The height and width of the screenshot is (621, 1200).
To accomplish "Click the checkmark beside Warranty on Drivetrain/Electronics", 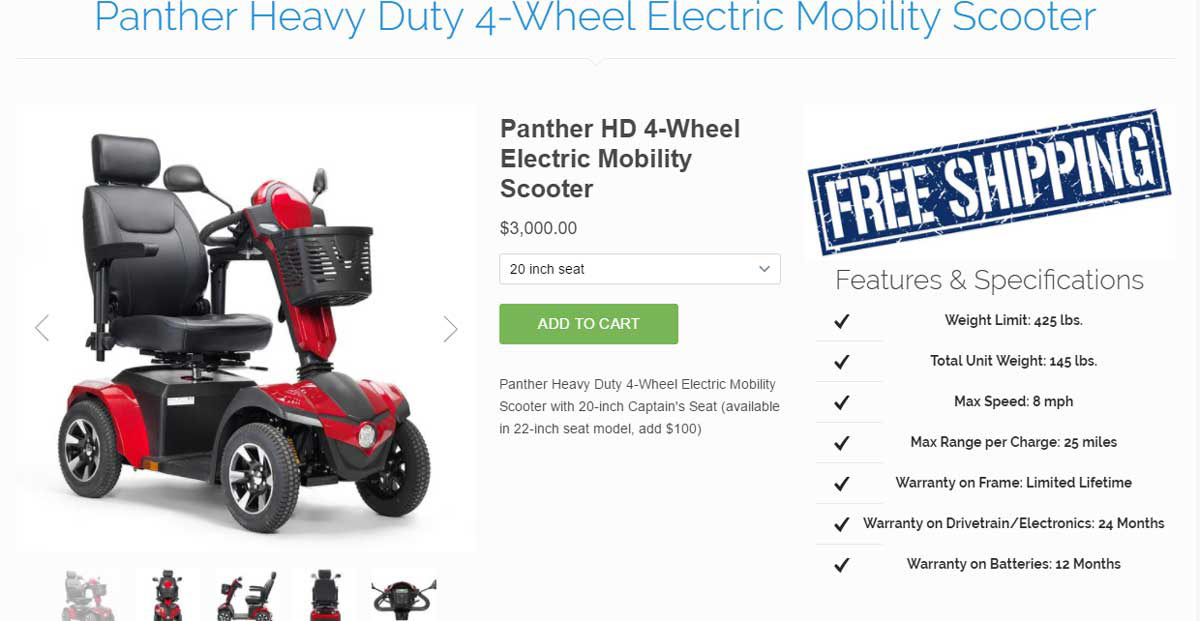I will [x=842, y=524].
